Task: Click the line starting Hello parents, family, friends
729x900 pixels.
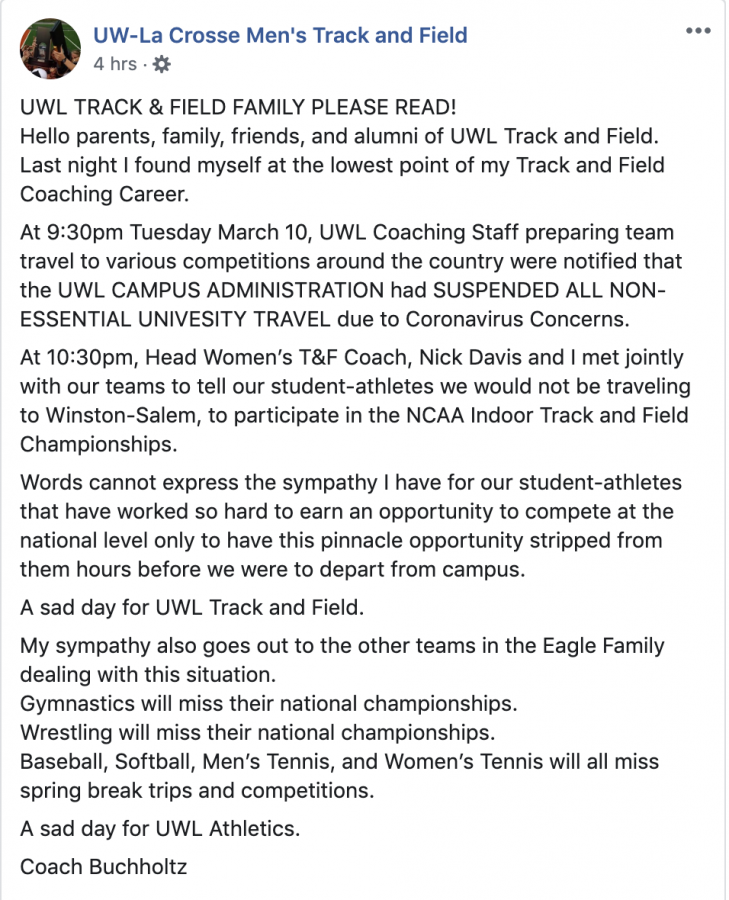Action: coord(339,137)
